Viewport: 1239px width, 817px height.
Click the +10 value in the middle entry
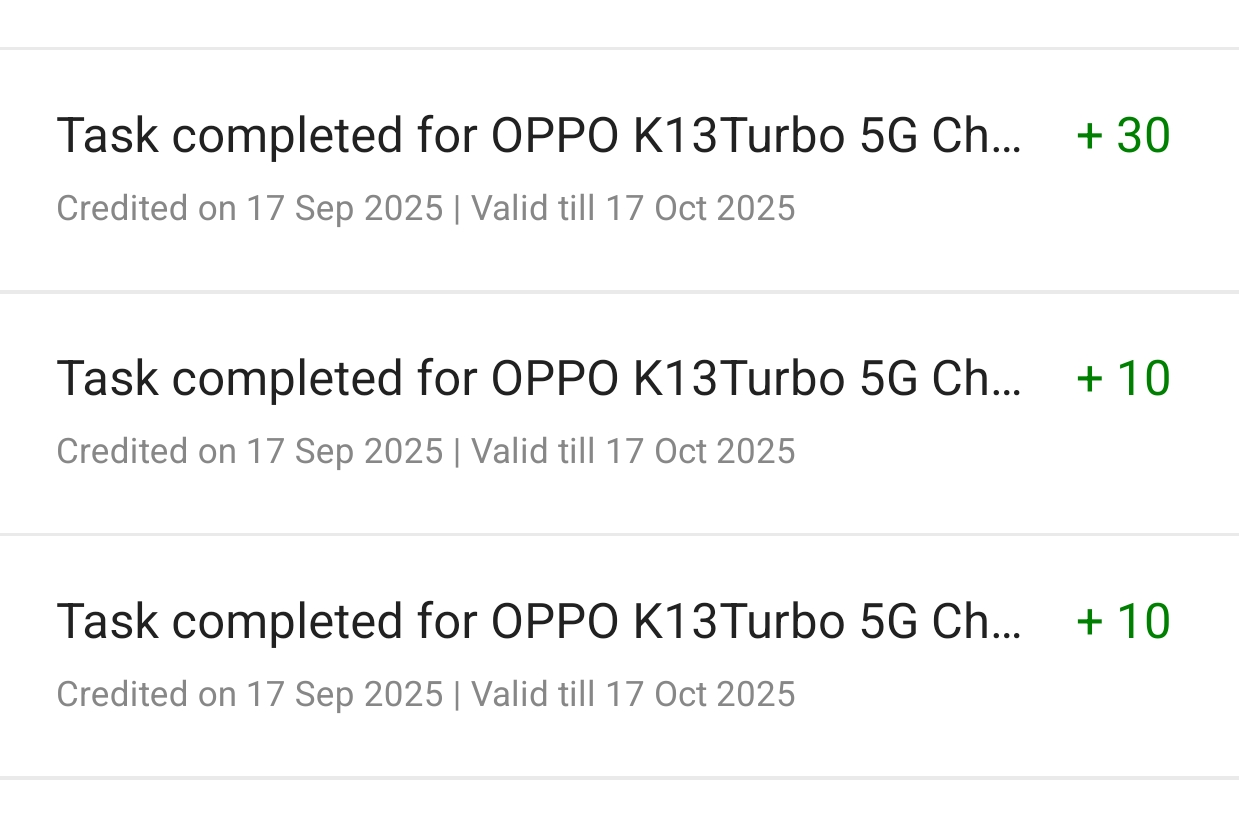tap(1123, 379)
